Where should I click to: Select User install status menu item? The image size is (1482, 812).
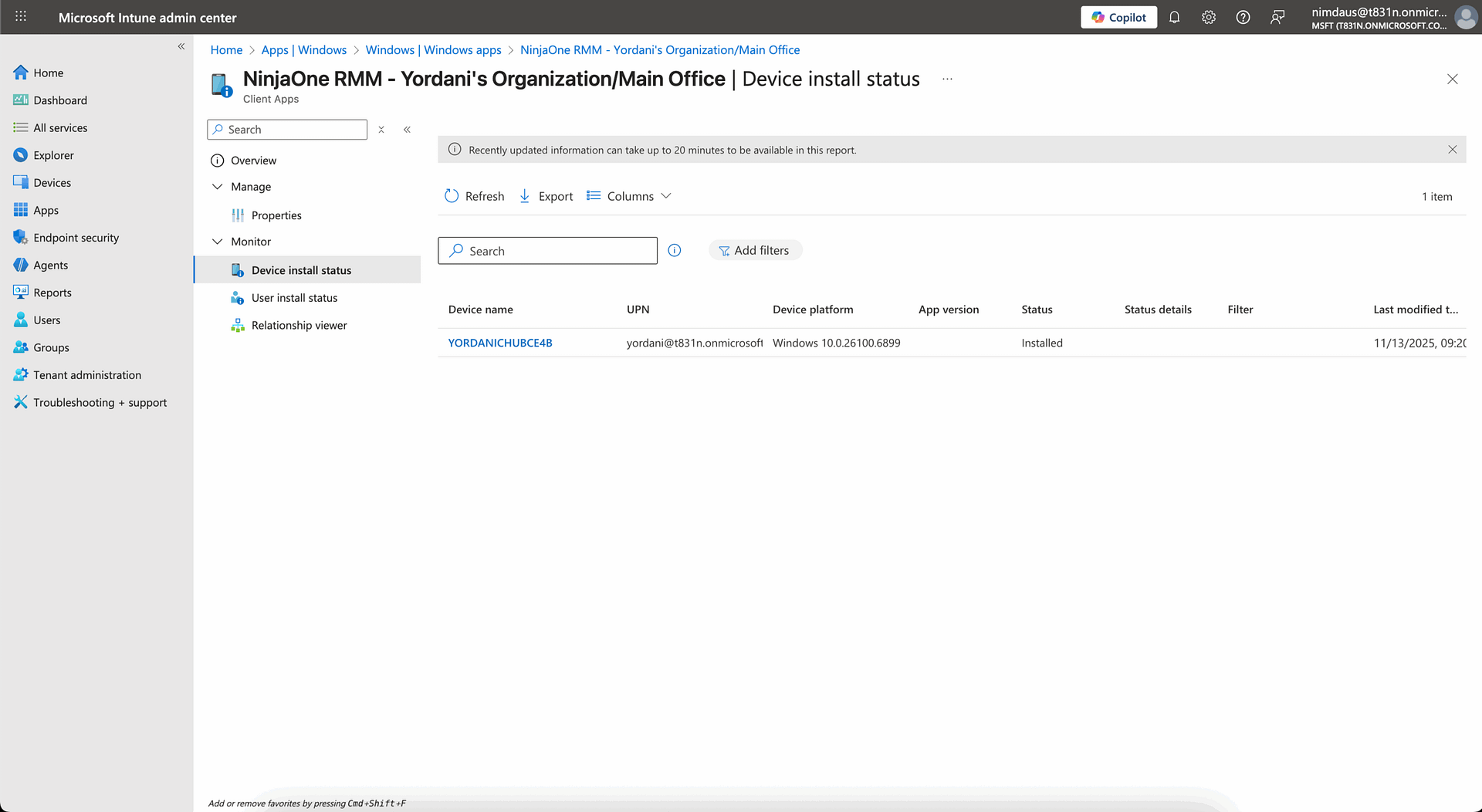[294, 298]
